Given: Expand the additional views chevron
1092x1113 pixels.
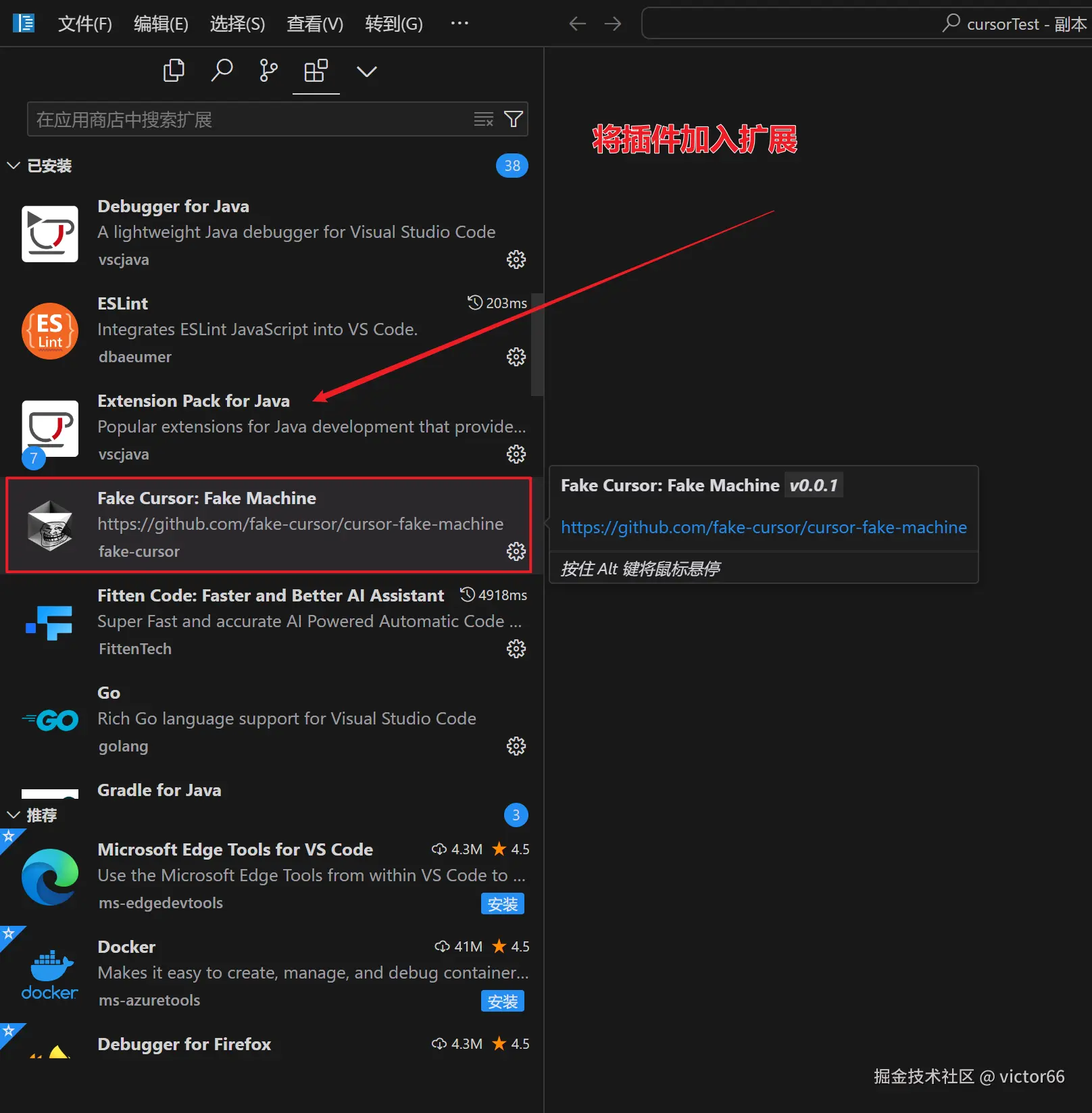Looking at the screenshot, I should 366,71.
